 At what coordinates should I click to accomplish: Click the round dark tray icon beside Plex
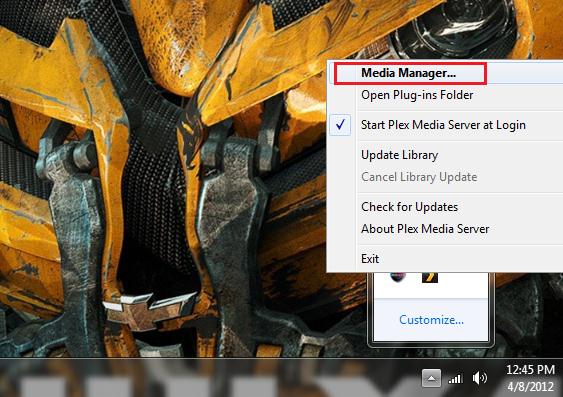tap(398, 277)
